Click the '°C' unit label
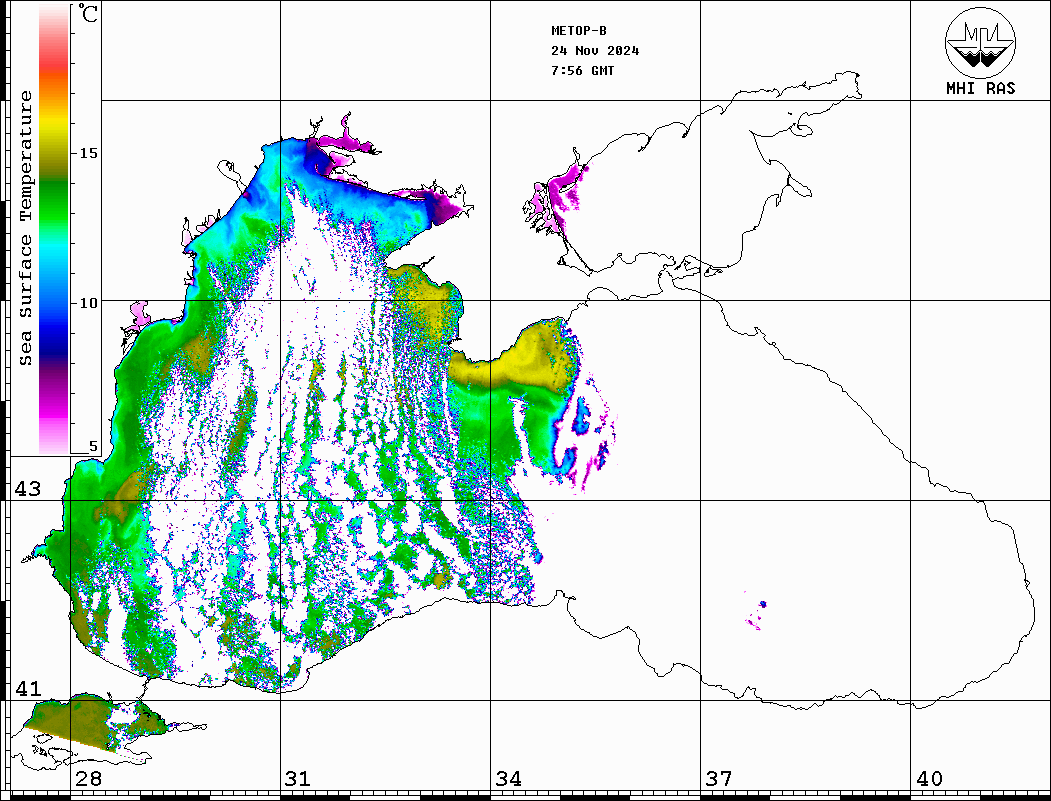1051x801 pixels. click(x=88, y=13)
